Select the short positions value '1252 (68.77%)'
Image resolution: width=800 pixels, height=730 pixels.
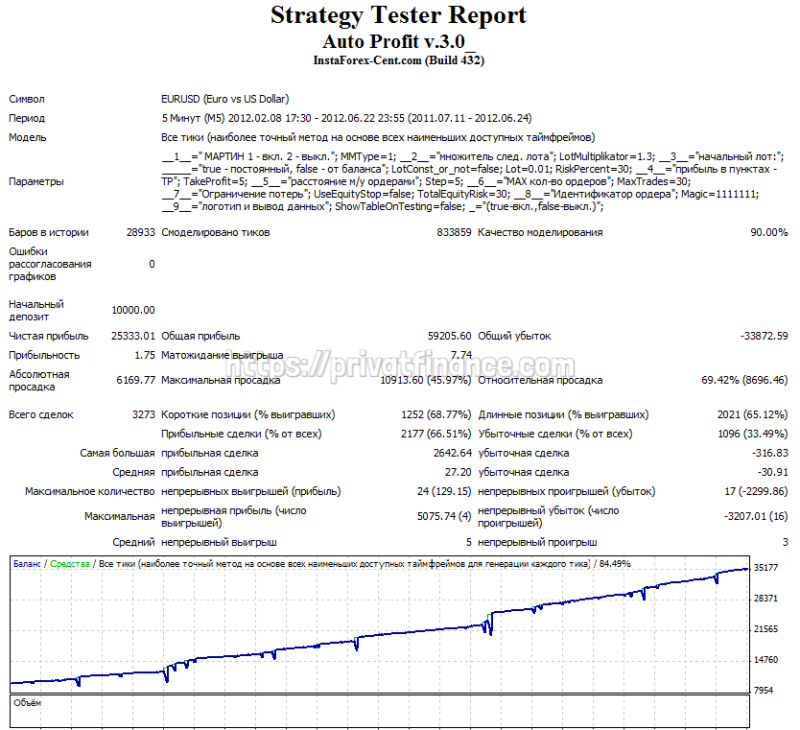pos(436,415)
